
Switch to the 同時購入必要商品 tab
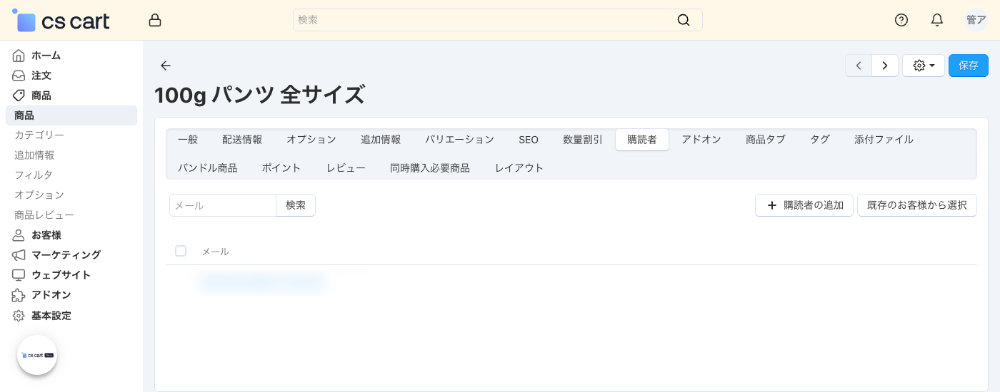[430, 168]
